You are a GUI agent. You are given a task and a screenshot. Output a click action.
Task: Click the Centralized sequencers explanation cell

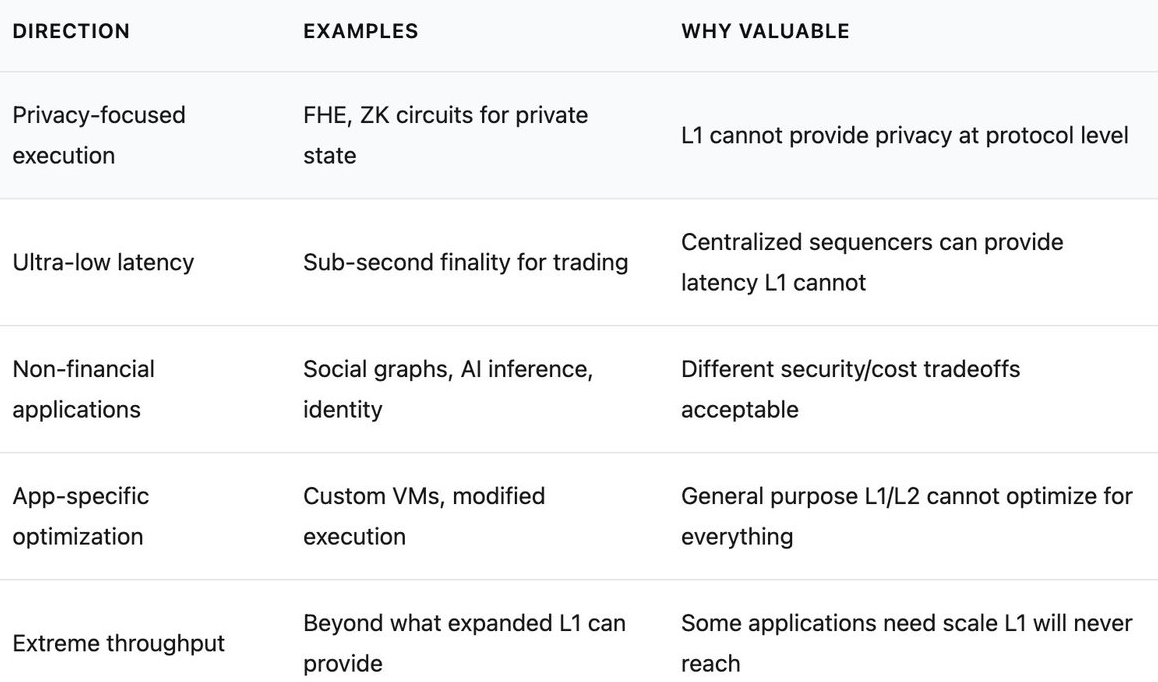coord(872,262)
